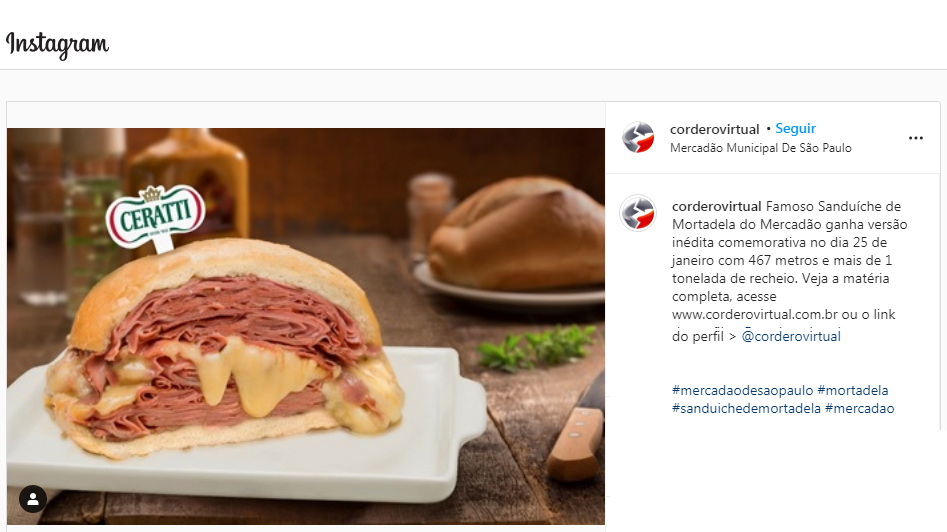Click corderovirtual avatar beside the caption

coord(638,213)
